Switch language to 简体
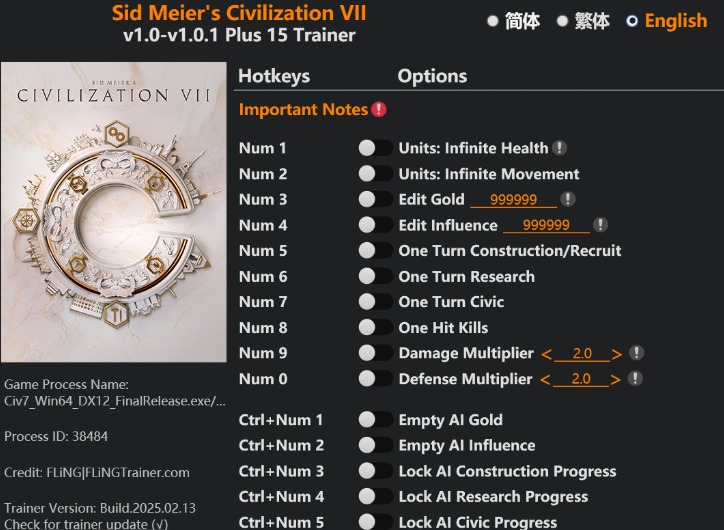Image resolution: width=724 pixels, height=530 pixels. point(493,21)
